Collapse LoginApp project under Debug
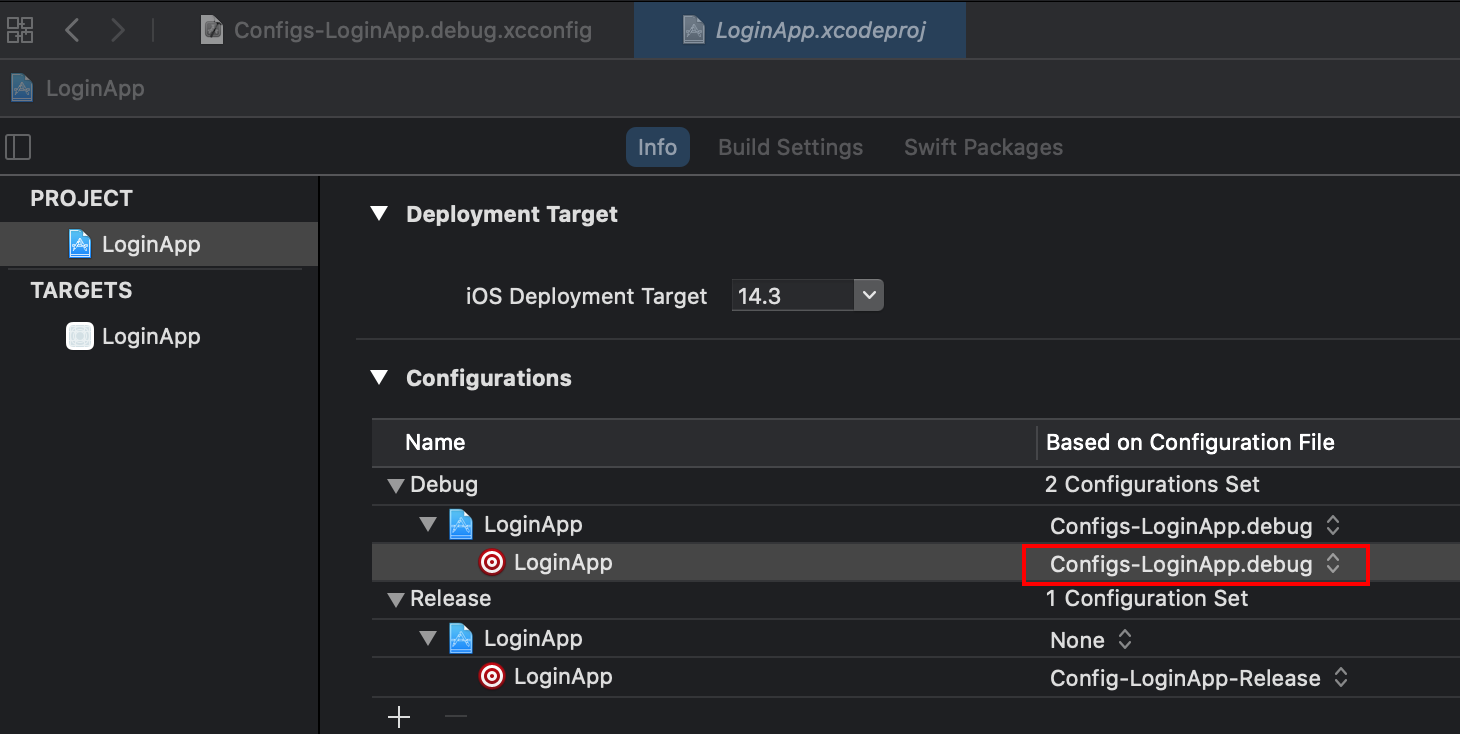 pos(429,524)
